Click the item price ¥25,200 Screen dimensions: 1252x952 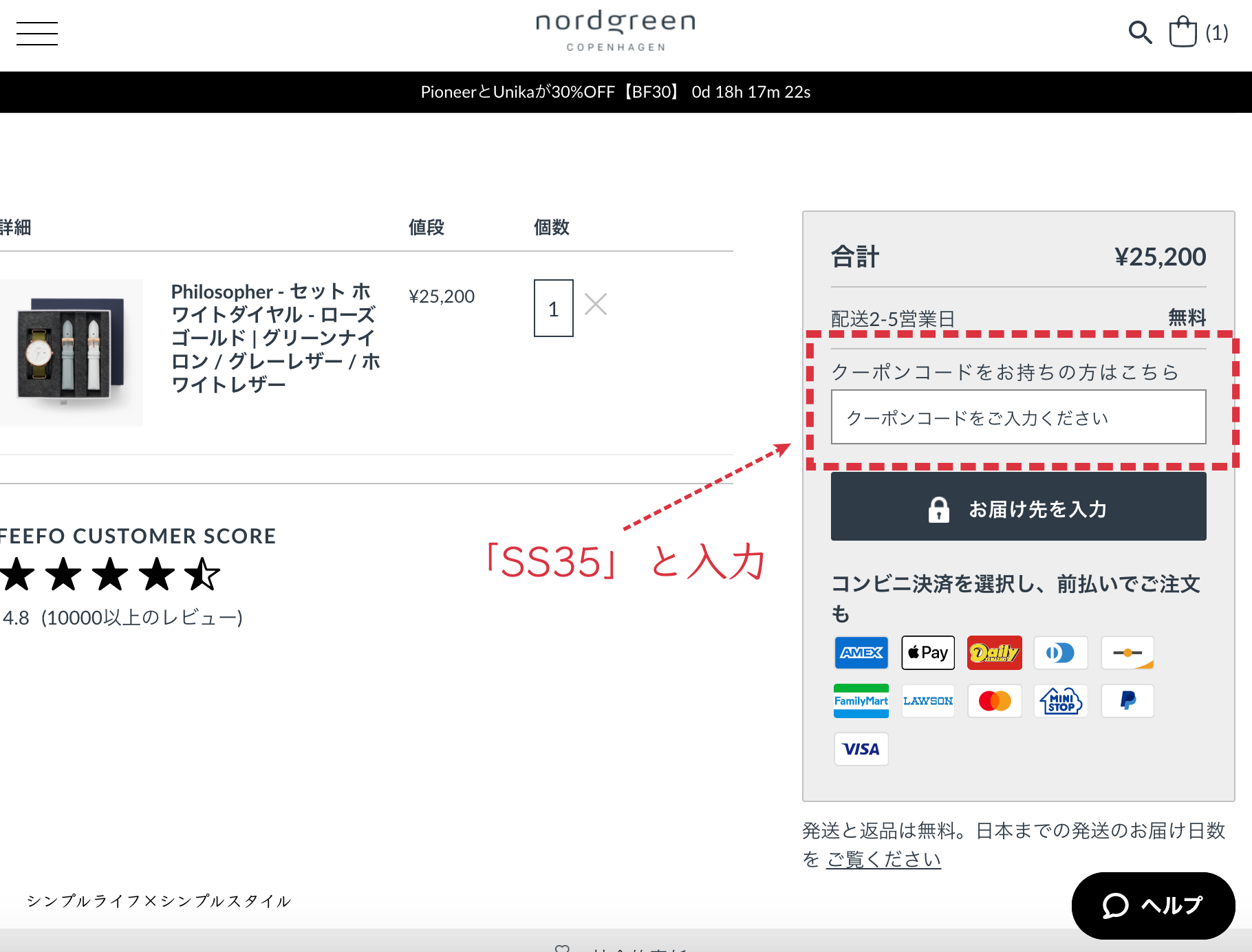coord(442,296)
